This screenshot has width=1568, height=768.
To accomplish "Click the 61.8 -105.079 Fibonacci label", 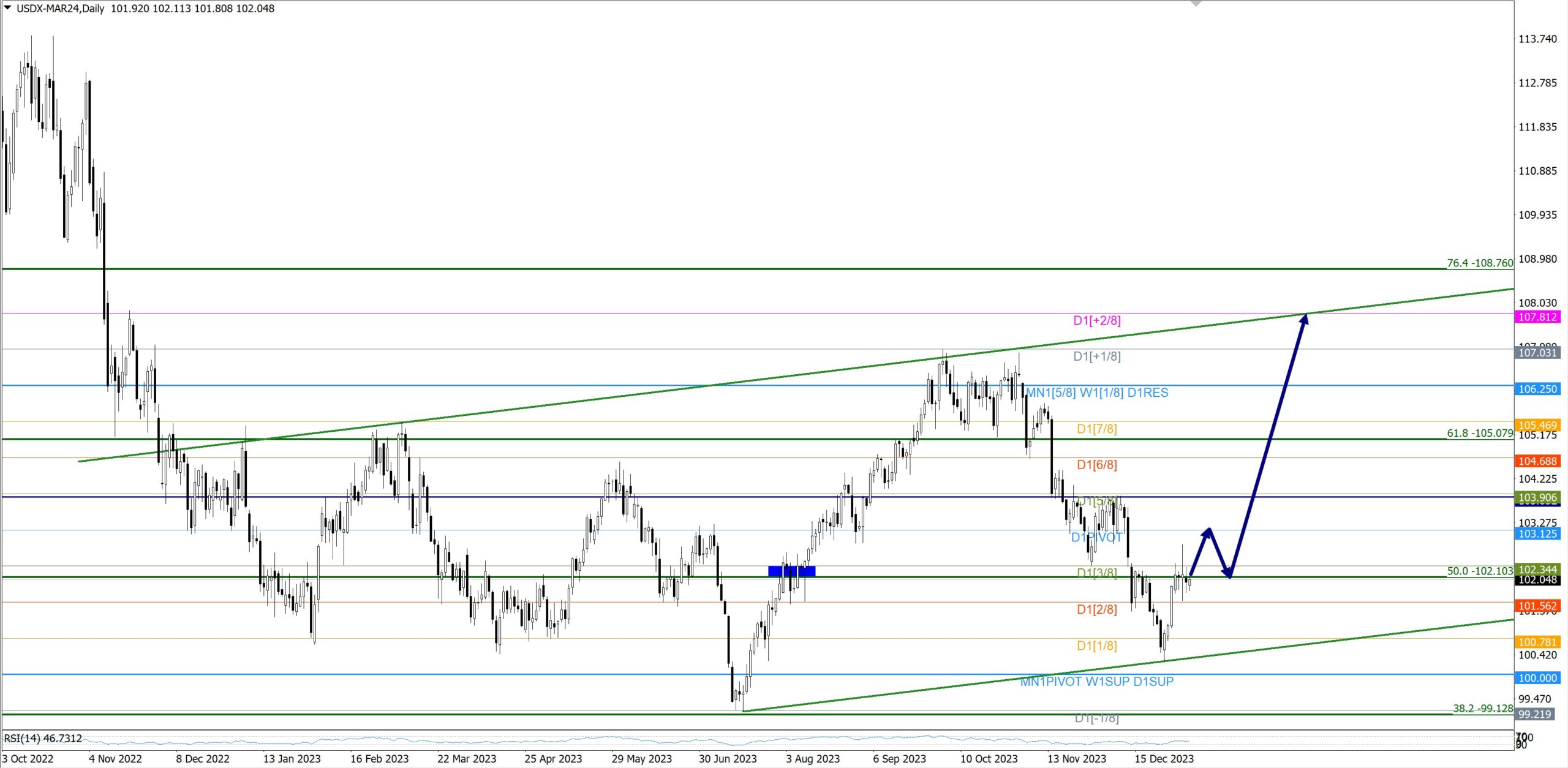I will pyautogui.click(x=1479, y=433).
